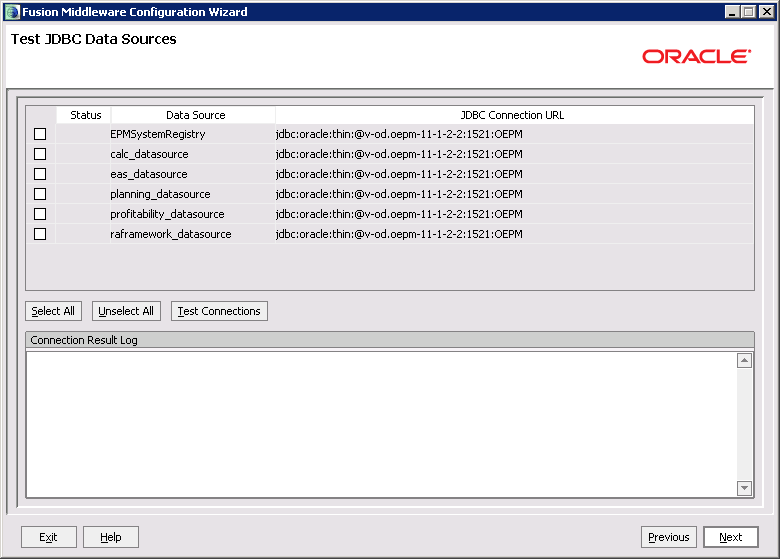The width and height of the screenshot is (780, 559).
Task: Select the profitability_datasource checkbox
Action: coord(40,214)
